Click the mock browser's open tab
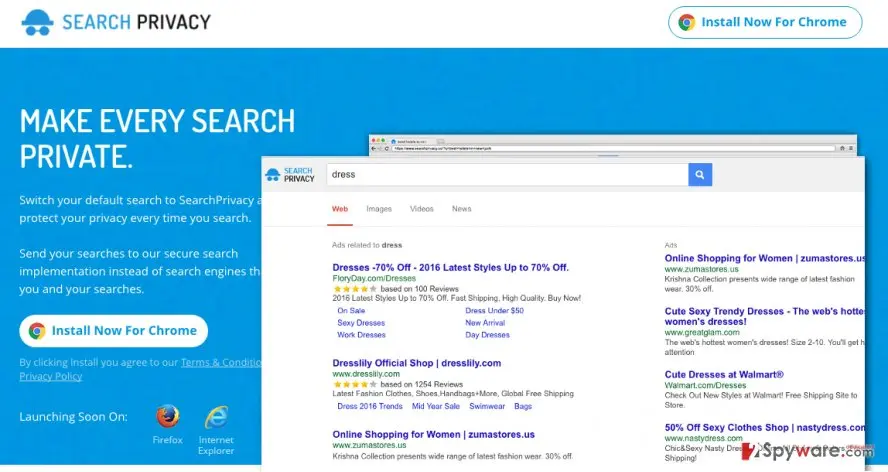888x472 pixels. click(412, 141)
